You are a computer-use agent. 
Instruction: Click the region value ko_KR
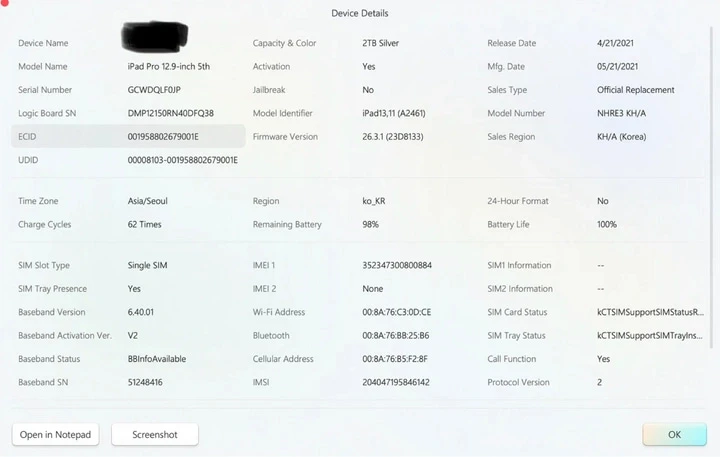point(373,201)
